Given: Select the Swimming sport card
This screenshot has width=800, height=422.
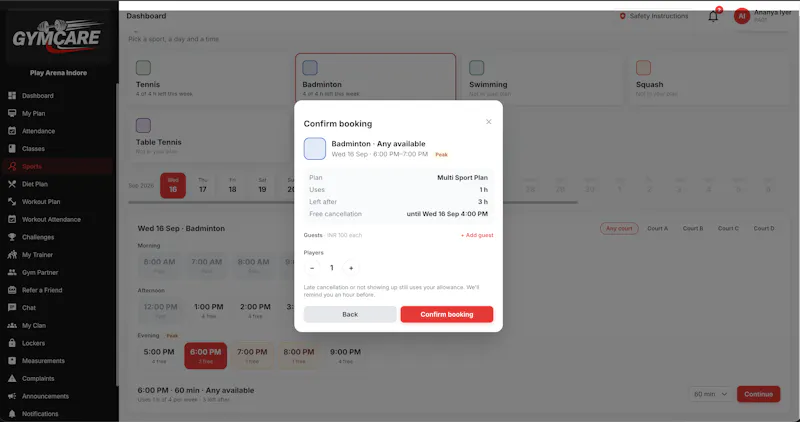Looking at the screenshot, I should [542, 79].
